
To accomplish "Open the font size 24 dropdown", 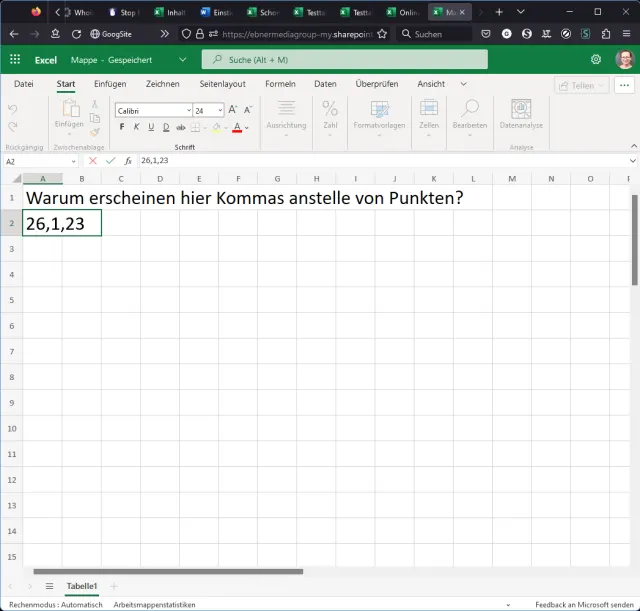I will coord(221,110).
